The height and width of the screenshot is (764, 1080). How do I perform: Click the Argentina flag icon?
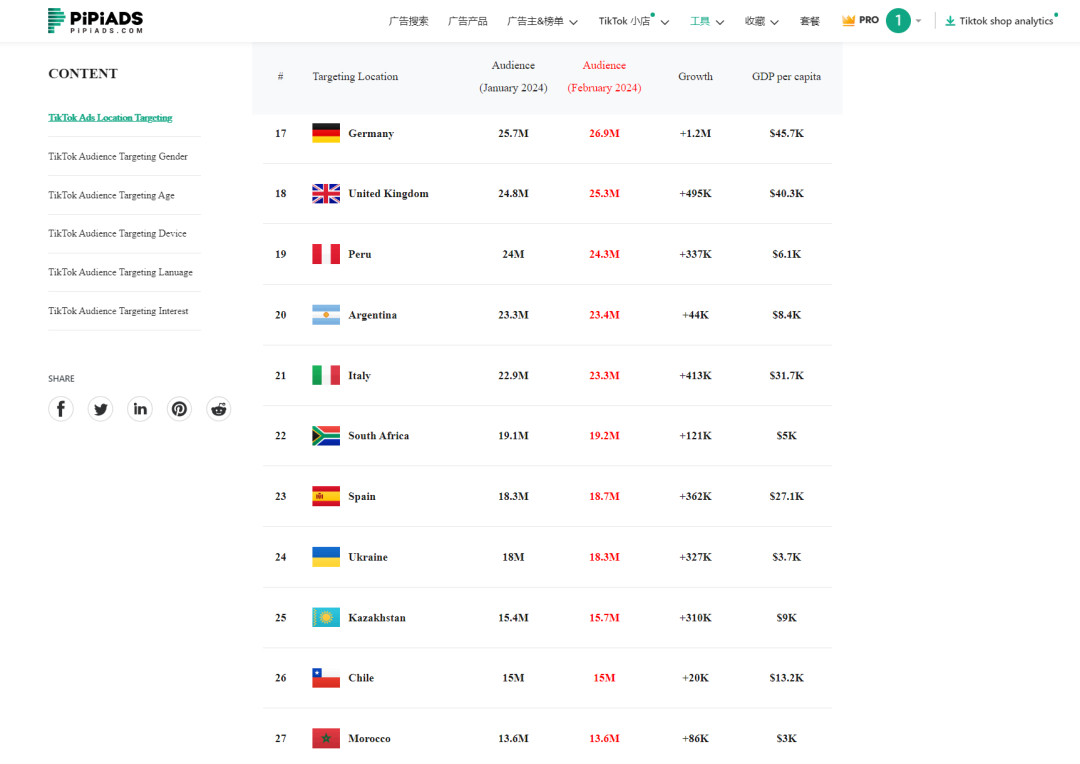pos(326,315)
